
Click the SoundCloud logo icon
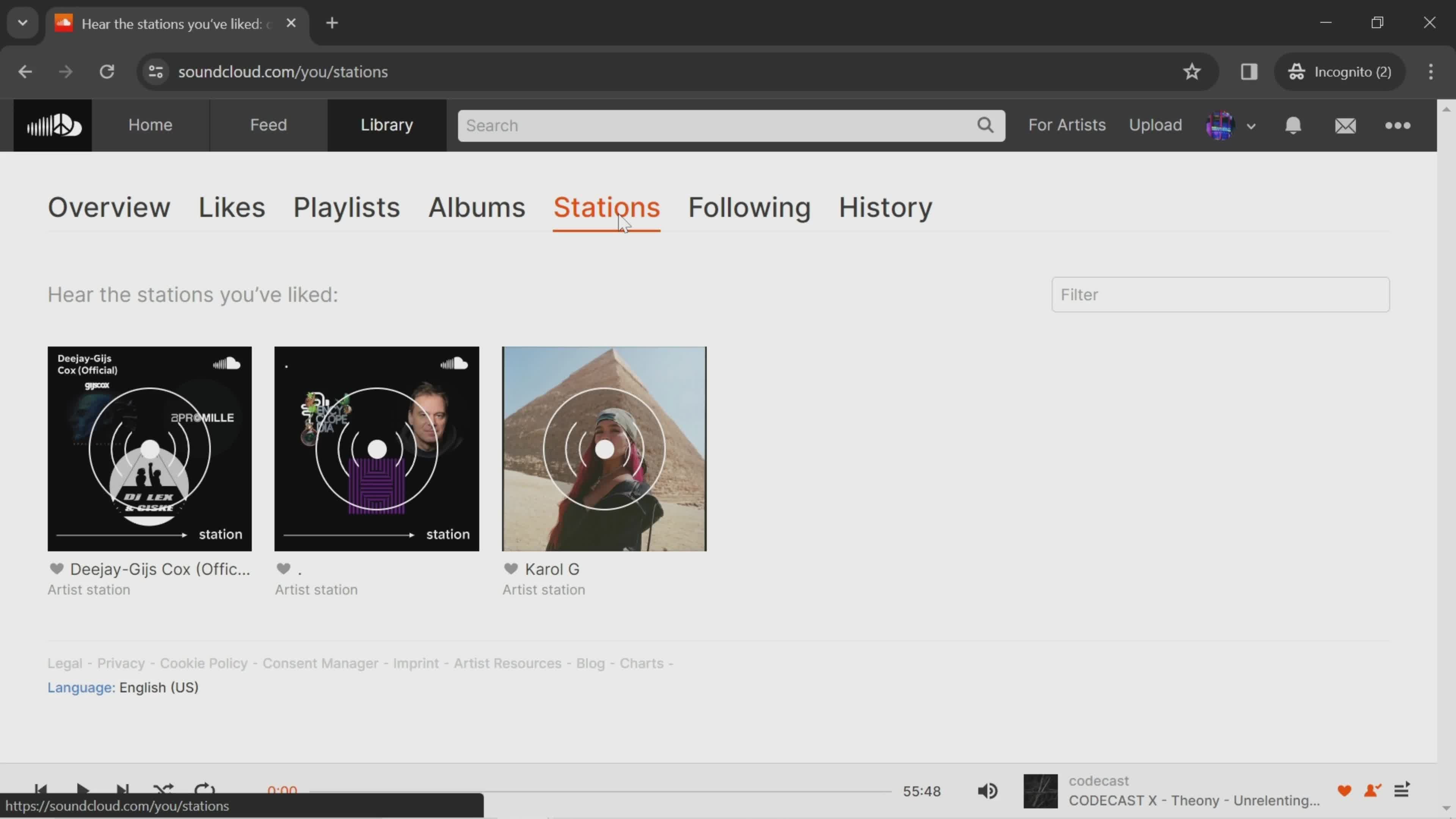52,124
